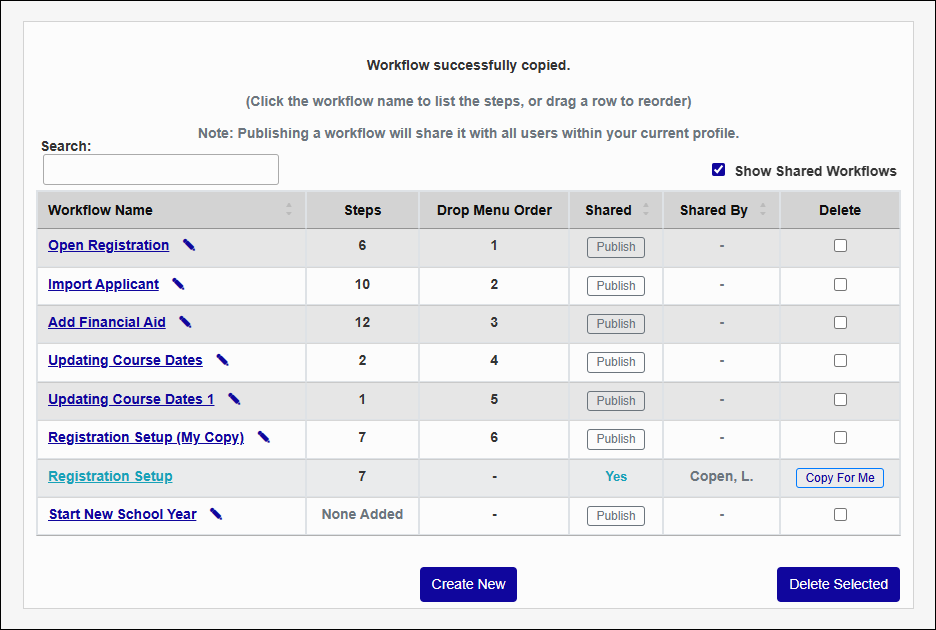The image size is (936, 630).
Task: Open the Import Applicant workflow link
Action: click(103, 284)
